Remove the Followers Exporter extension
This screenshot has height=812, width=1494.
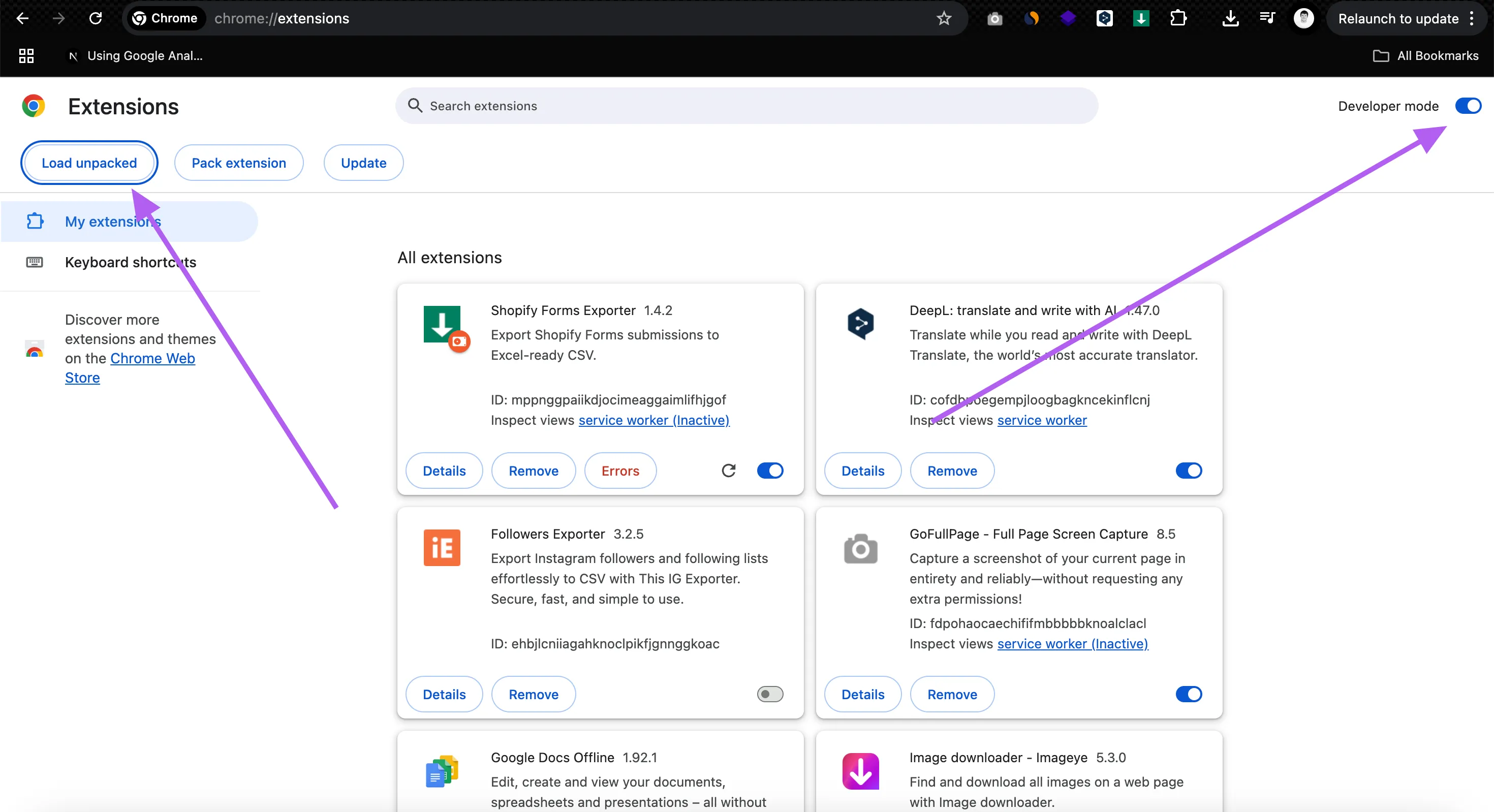point(534,695)
